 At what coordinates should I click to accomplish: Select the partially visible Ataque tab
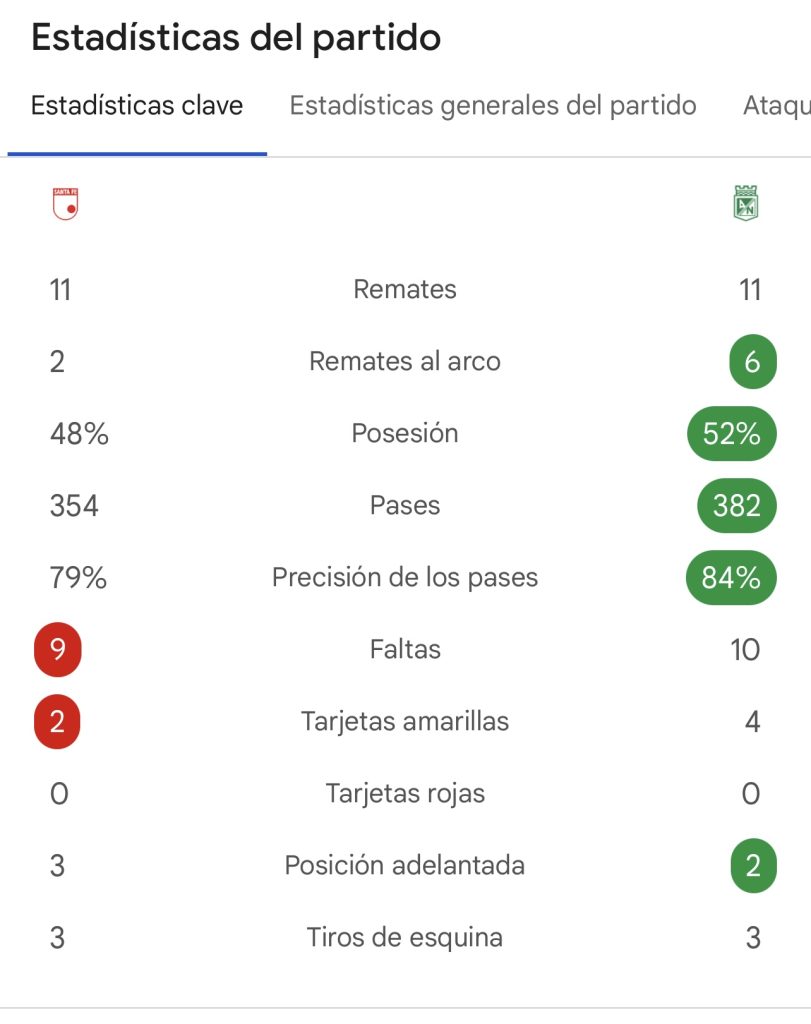776,106
